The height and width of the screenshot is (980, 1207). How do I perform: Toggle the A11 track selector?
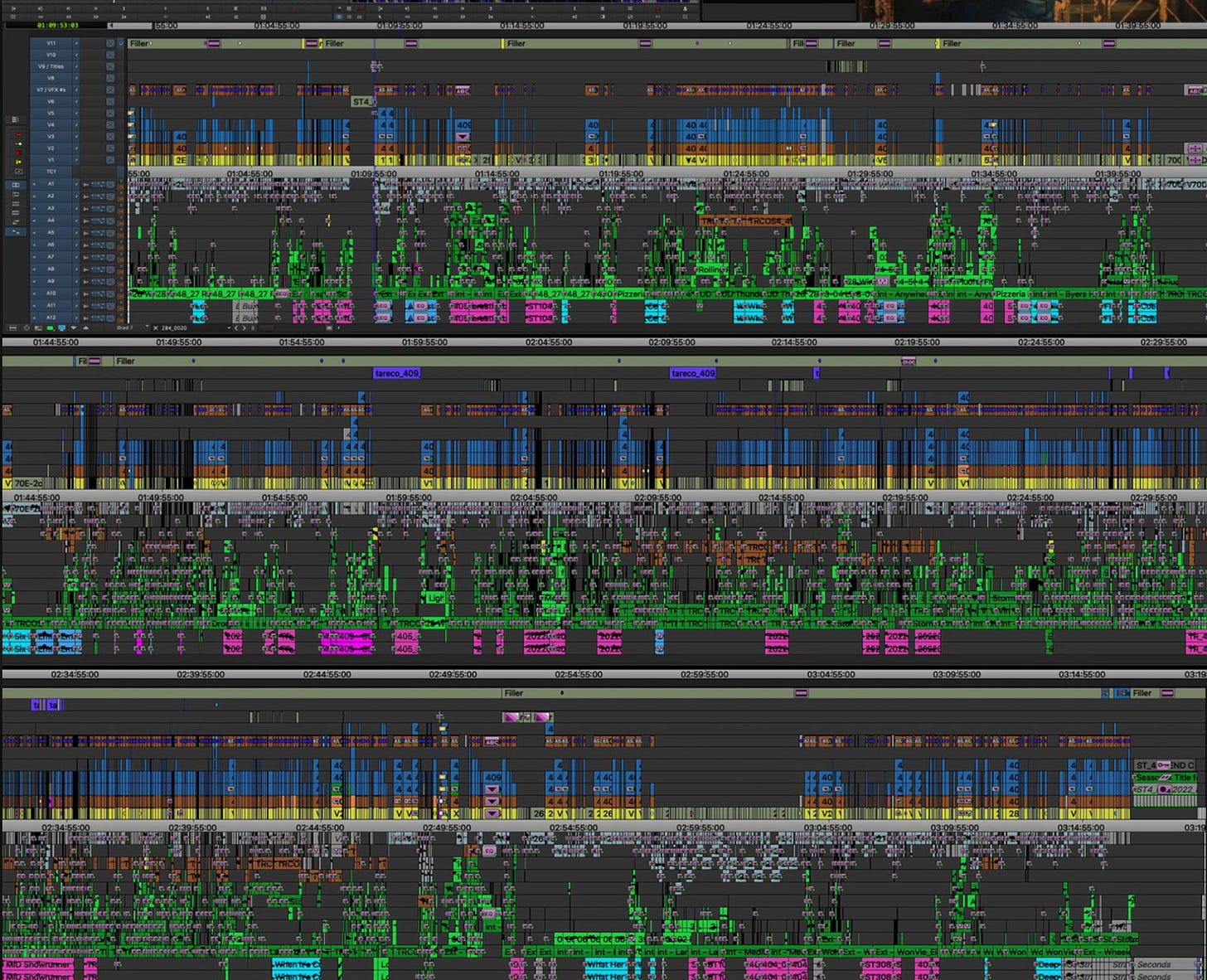coord(51,306)
